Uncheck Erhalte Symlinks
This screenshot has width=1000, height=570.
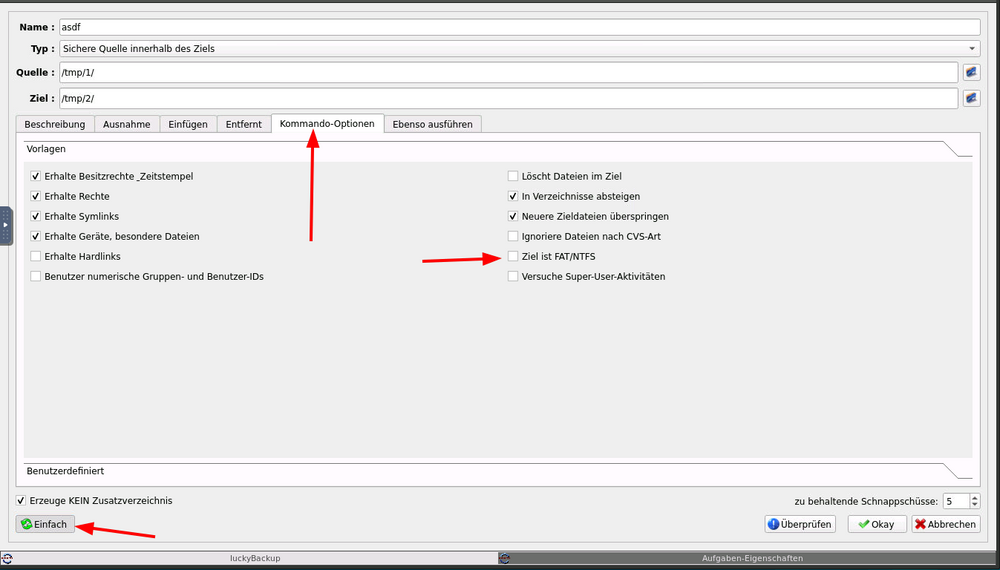(36, 216)
